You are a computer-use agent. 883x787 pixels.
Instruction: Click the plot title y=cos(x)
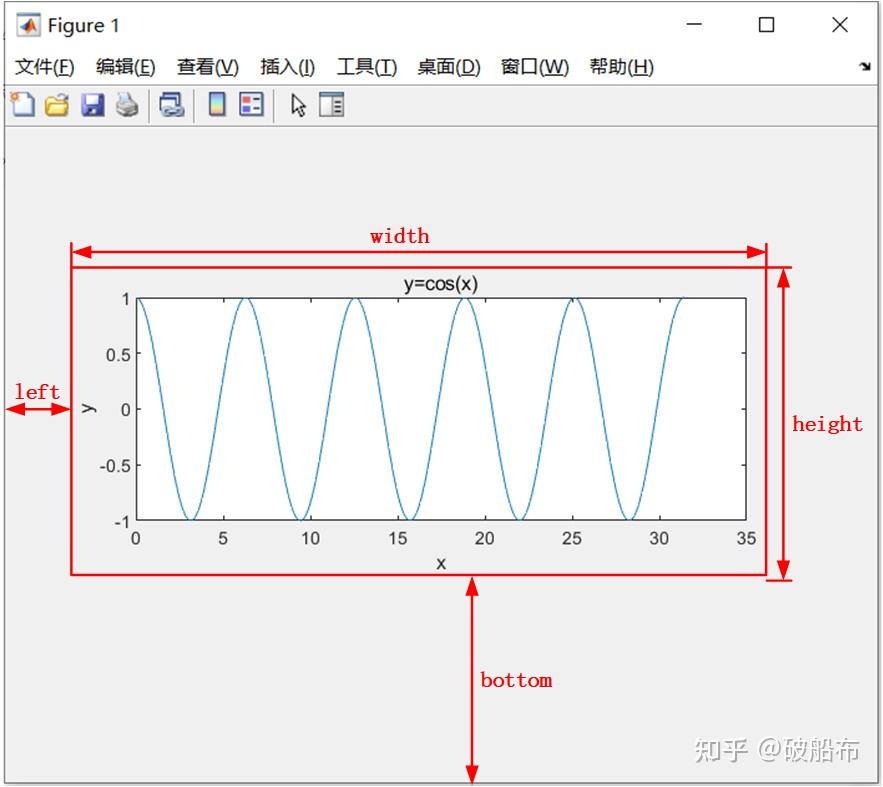point(442,282)
